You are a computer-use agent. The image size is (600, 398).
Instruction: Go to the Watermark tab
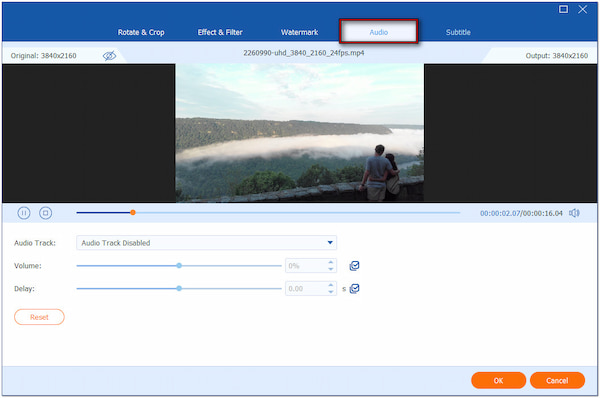(x=300, y=32)
